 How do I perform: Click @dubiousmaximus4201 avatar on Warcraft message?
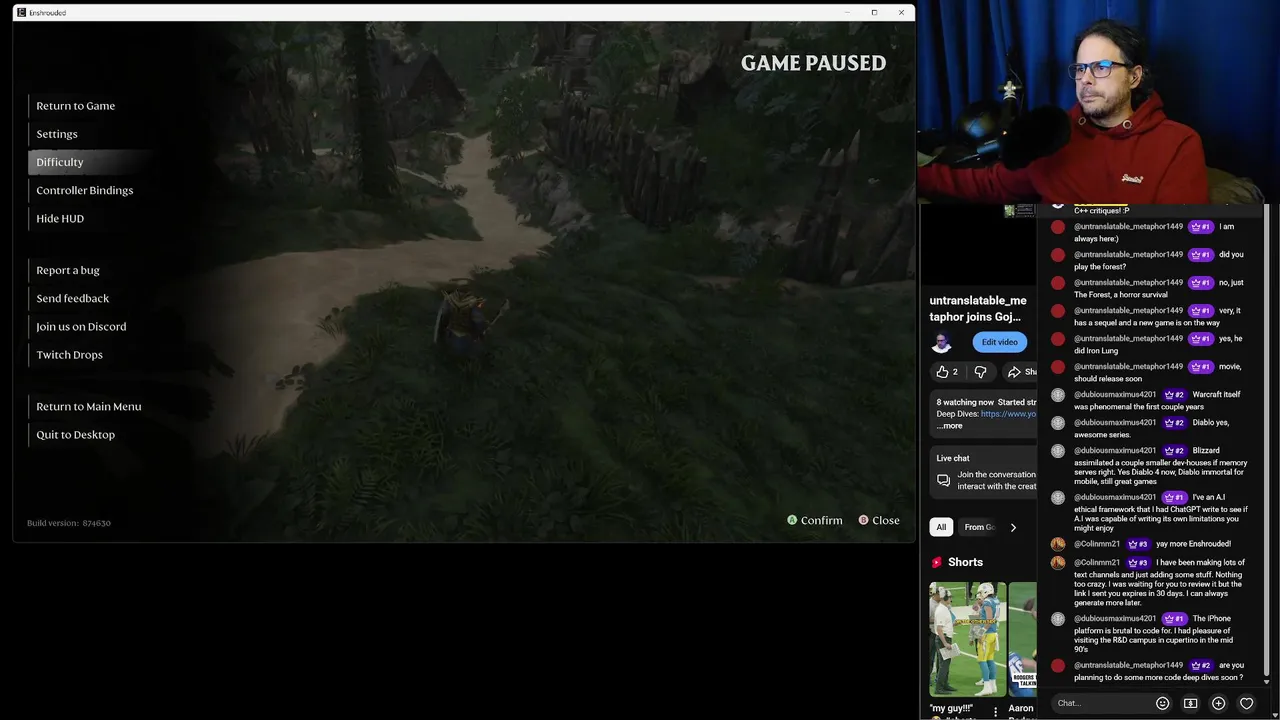[x=1058, y=395]
